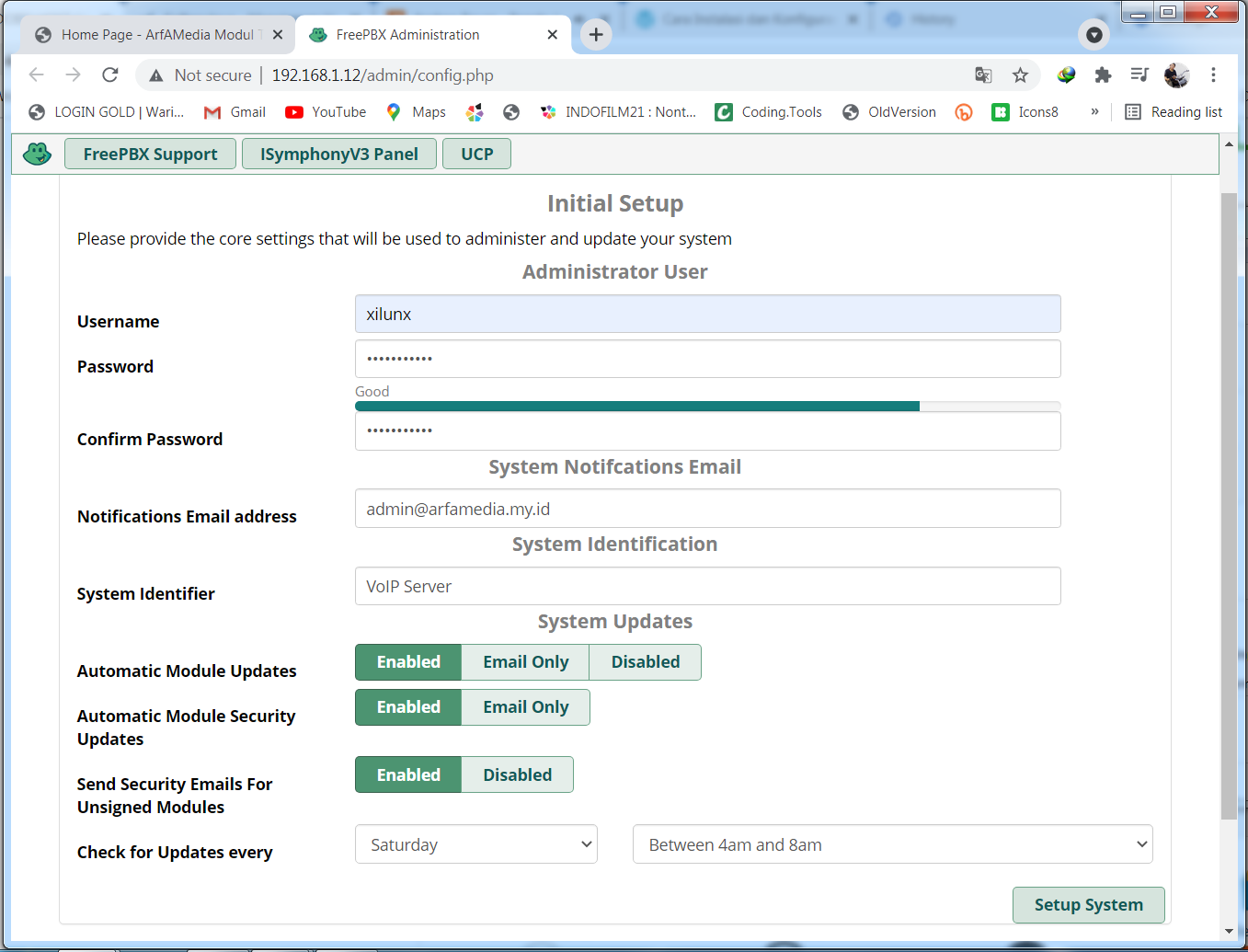
Task: Open FreePBX Support menu
Action: pyautogui.click(x=150, y=154)
